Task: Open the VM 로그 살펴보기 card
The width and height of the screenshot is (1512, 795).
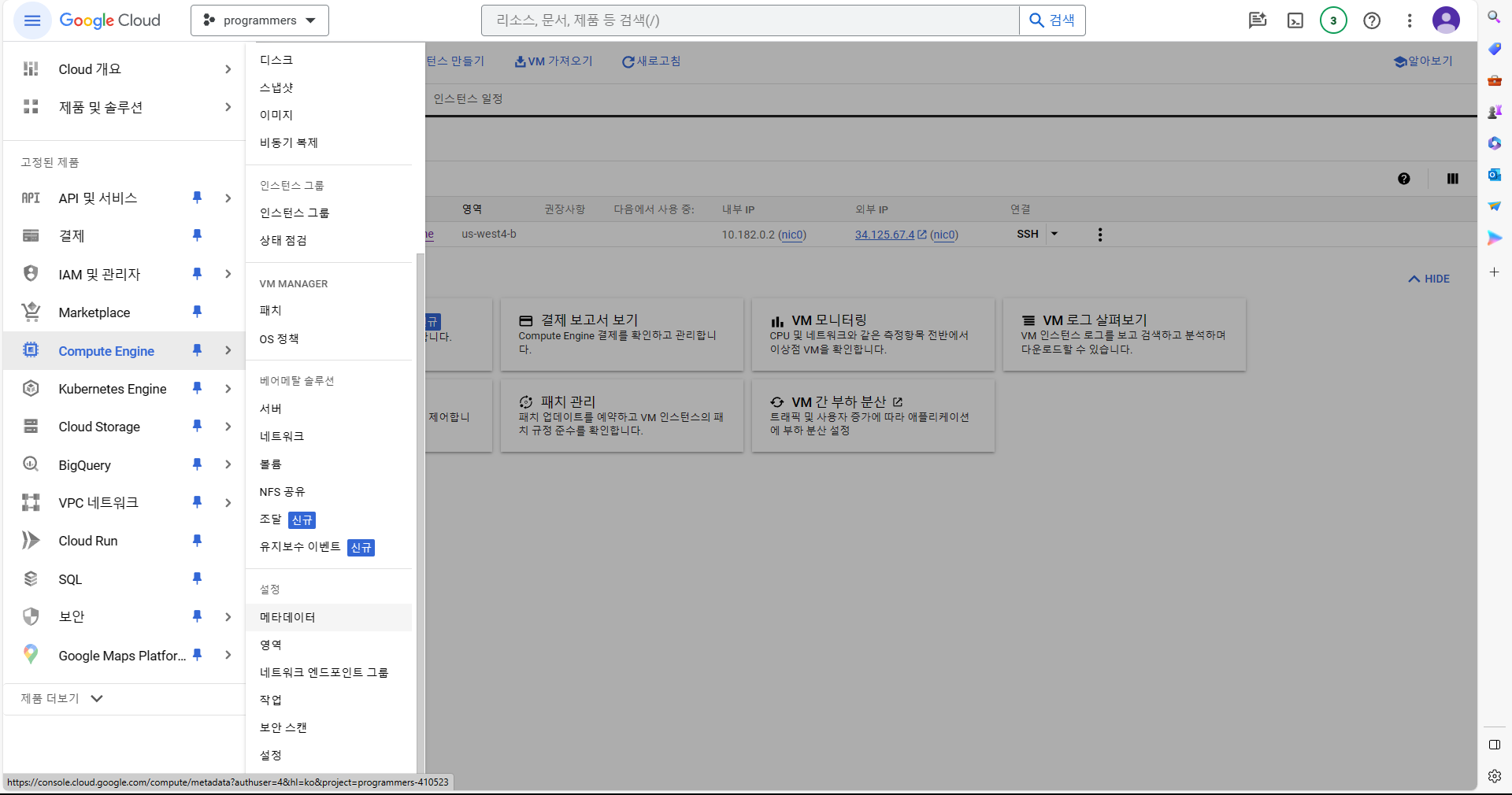Action: [1125, 335]
